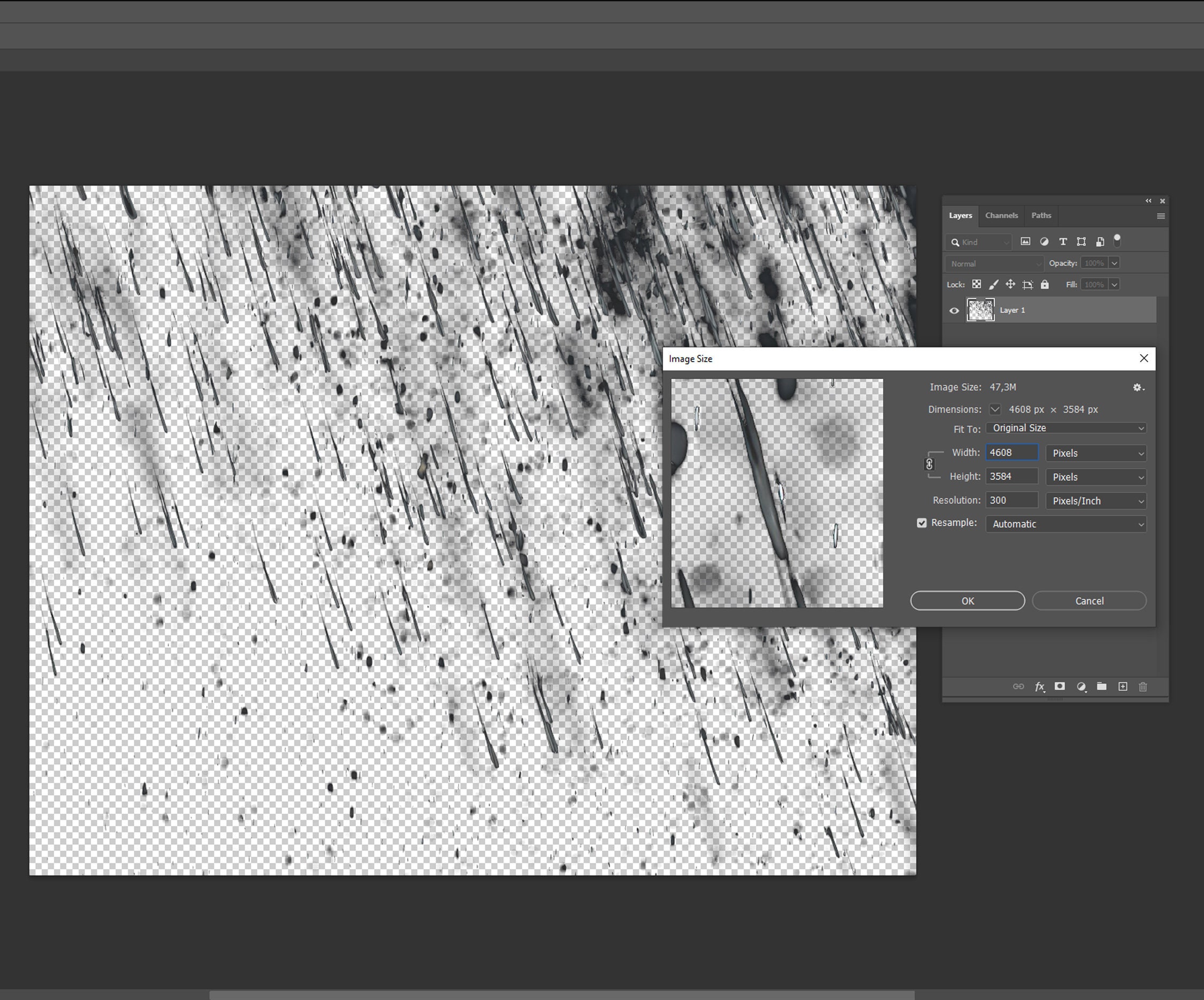The height and width of the screenshot is (1000, 1204).
Task: Confirm image resize with OK
Action: click(x=967, y=600)
